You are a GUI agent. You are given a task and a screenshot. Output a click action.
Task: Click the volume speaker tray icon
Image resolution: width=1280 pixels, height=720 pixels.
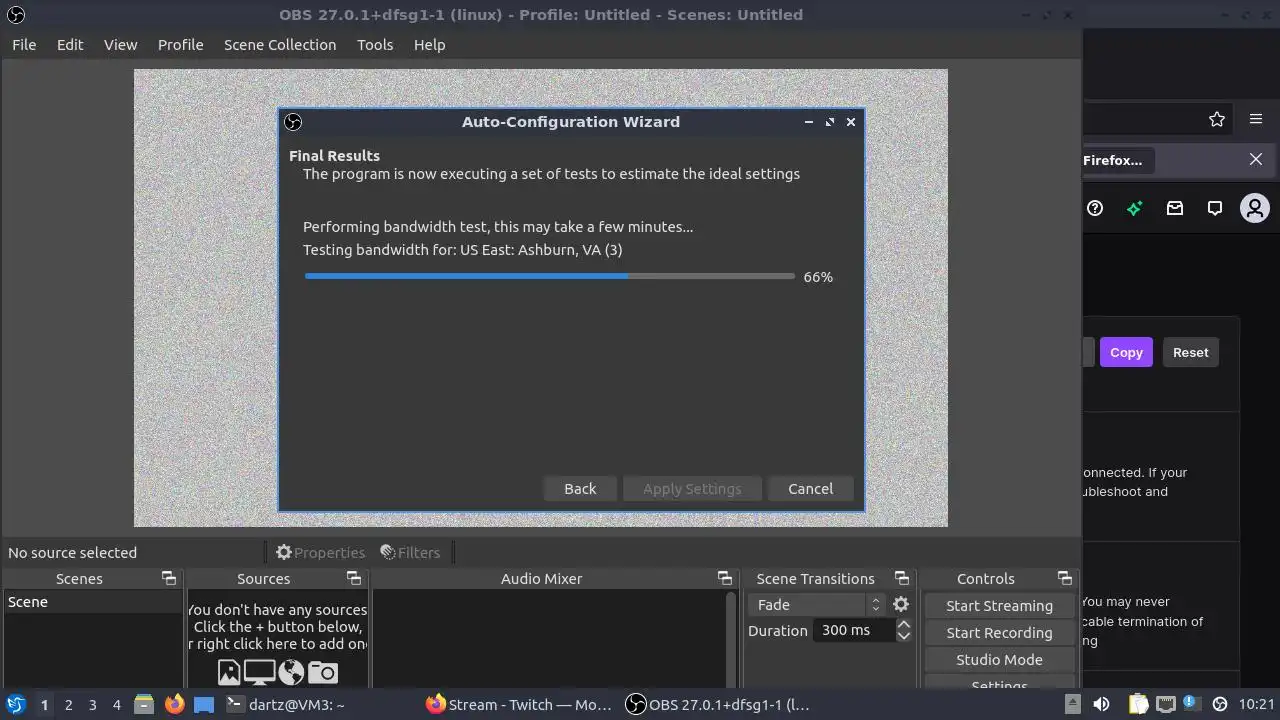point(1101,704)
